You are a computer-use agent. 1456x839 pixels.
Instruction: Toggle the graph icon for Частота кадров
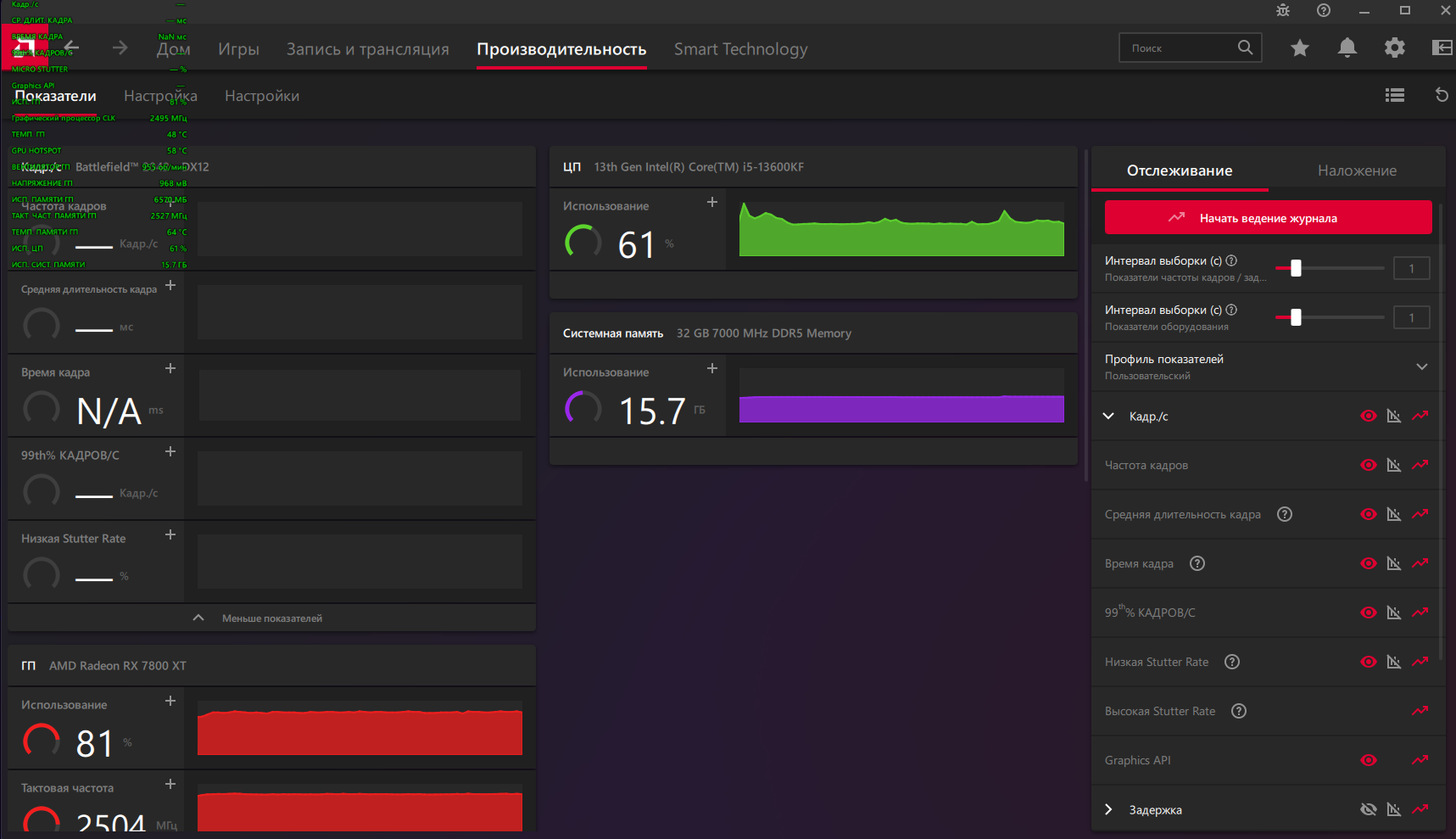point(1394,465)
